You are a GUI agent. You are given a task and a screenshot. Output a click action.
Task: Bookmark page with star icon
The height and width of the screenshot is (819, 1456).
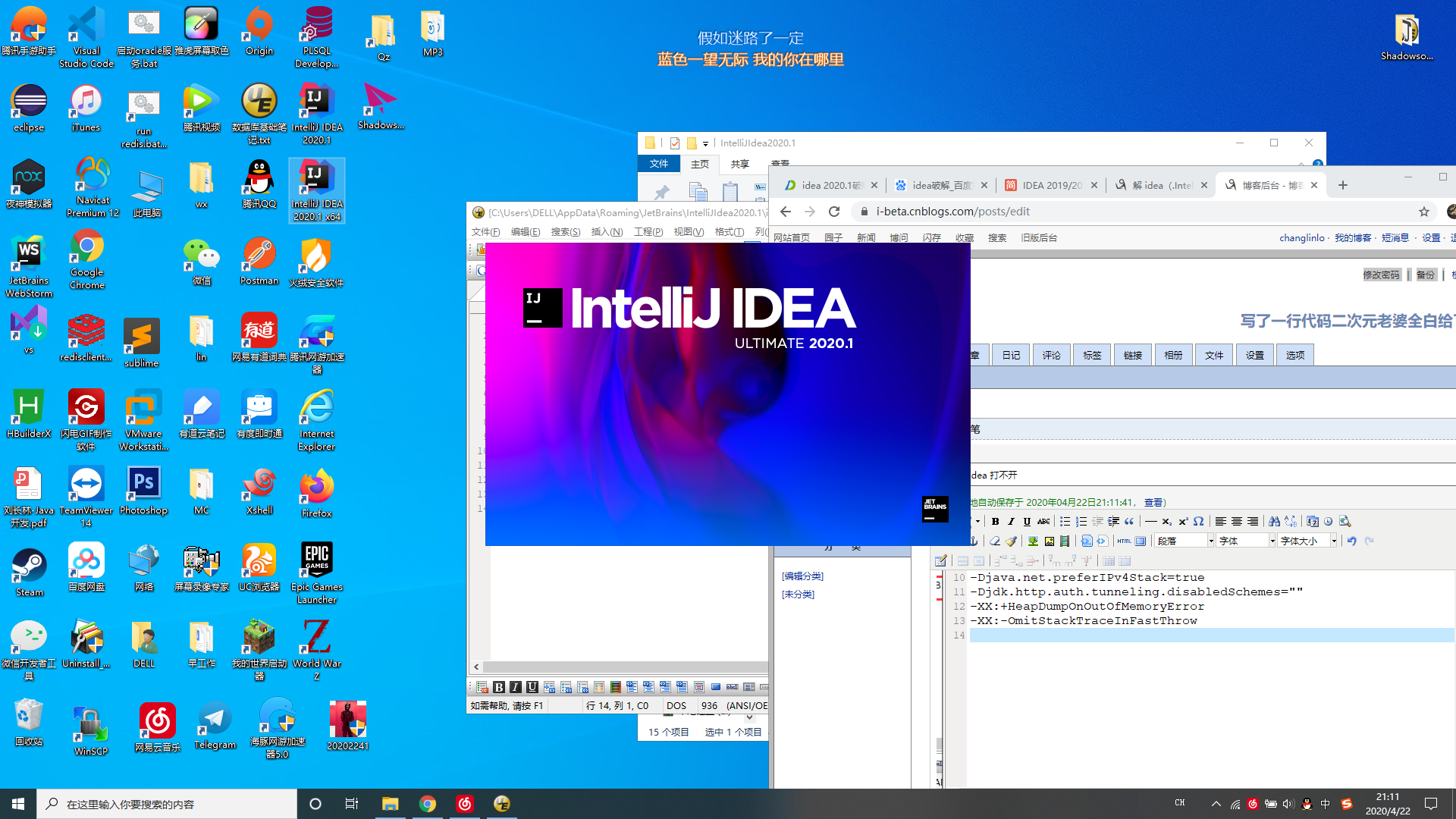1424,212
